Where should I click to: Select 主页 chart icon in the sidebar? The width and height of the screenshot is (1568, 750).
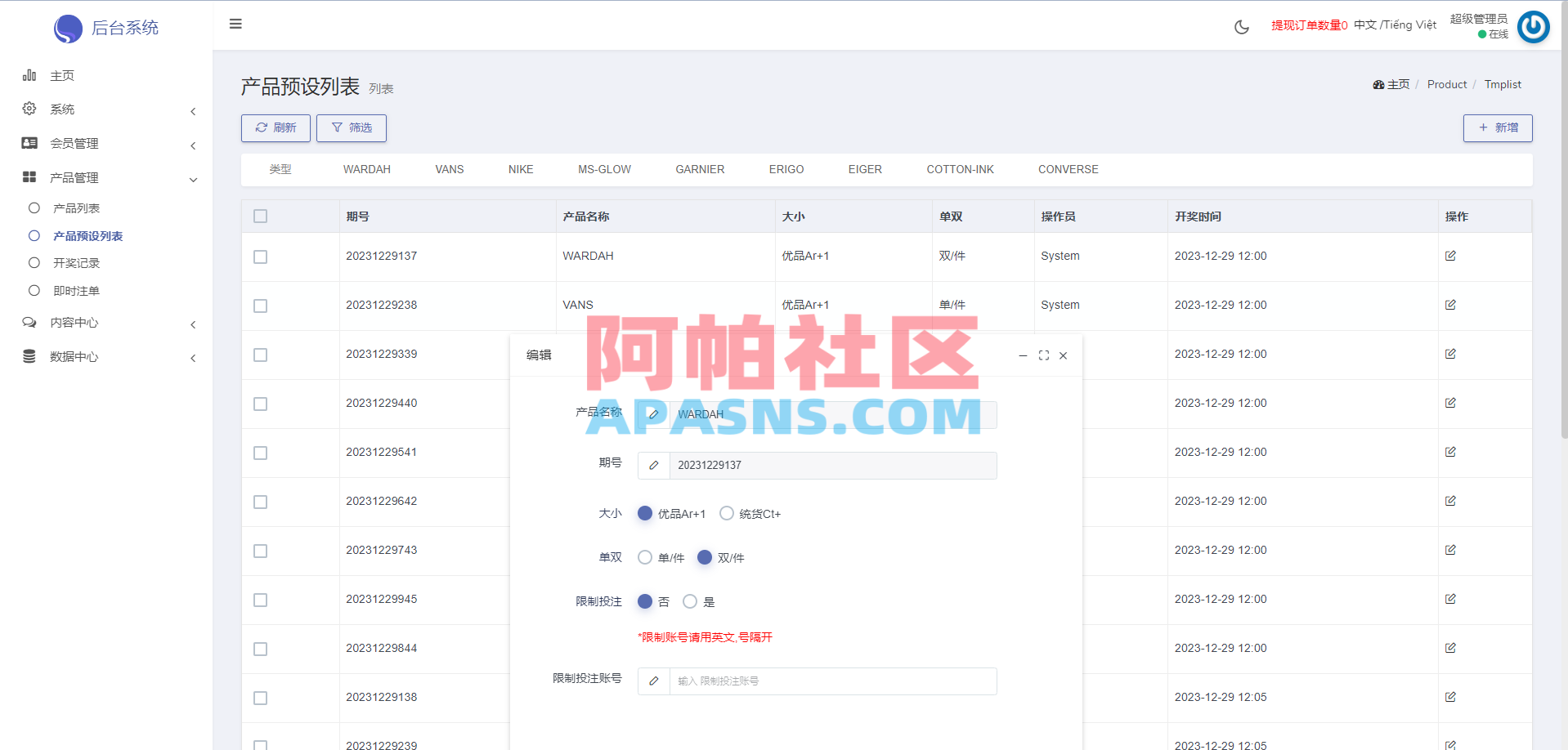click(29, 75)
